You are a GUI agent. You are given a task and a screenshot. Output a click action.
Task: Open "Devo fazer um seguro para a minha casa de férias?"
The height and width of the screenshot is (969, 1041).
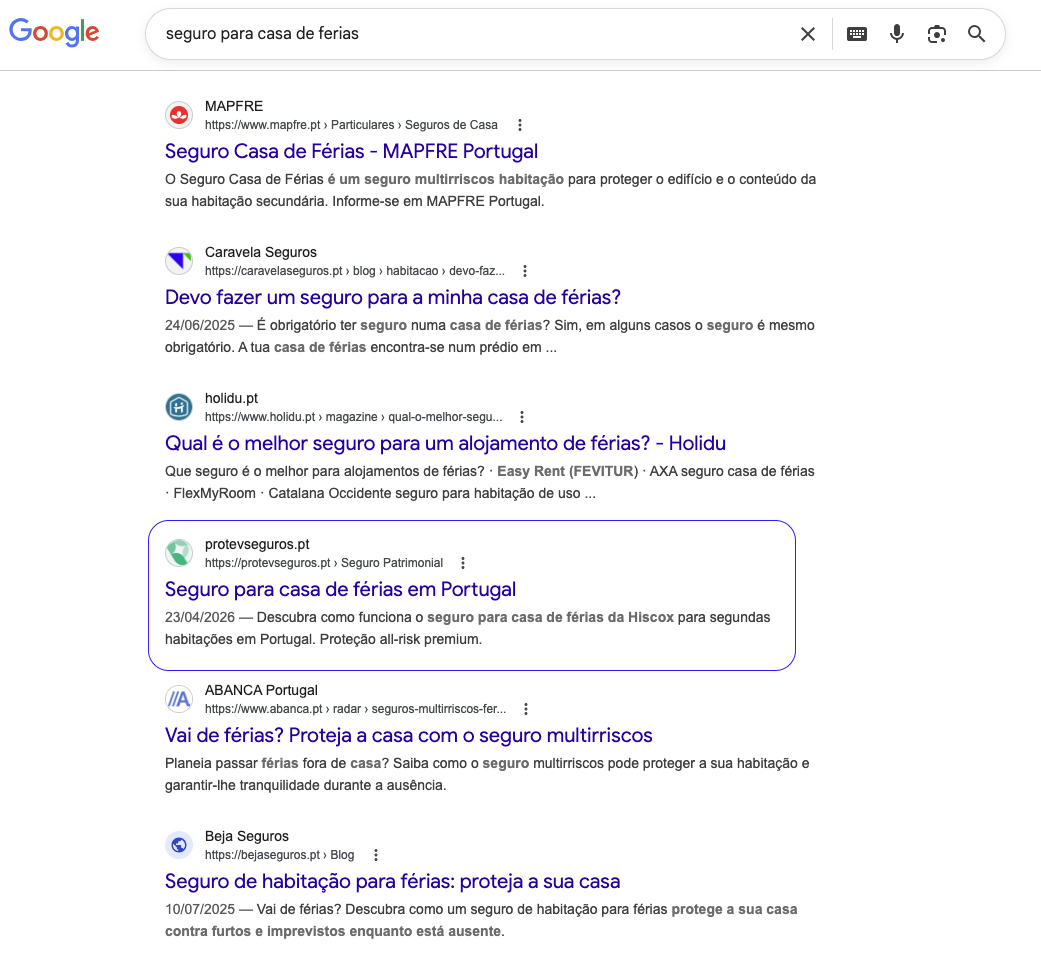(x=392, y=297)
